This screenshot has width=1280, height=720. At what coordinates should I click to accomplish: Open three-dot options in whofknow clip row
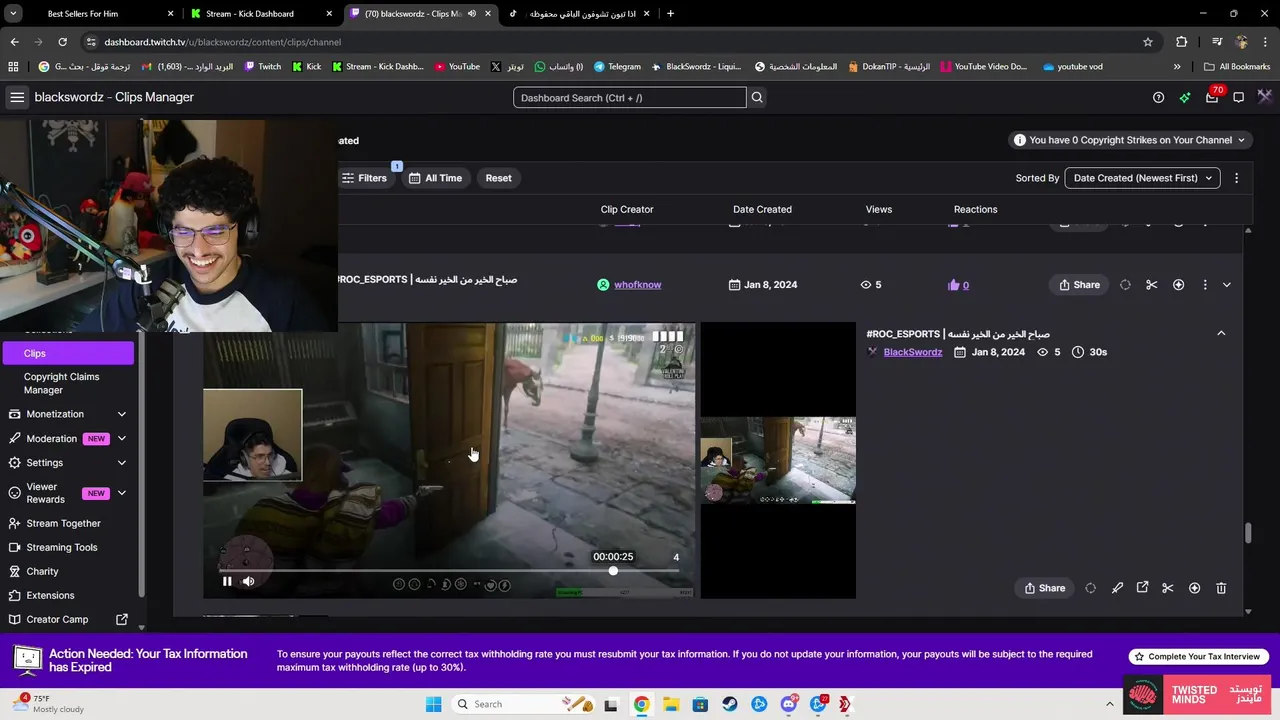(1204, 285)
